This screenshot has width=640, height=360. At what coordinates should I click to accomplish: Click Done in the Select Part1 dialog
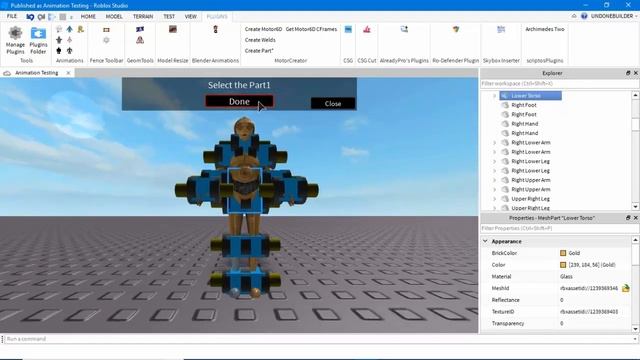[239, 101]
